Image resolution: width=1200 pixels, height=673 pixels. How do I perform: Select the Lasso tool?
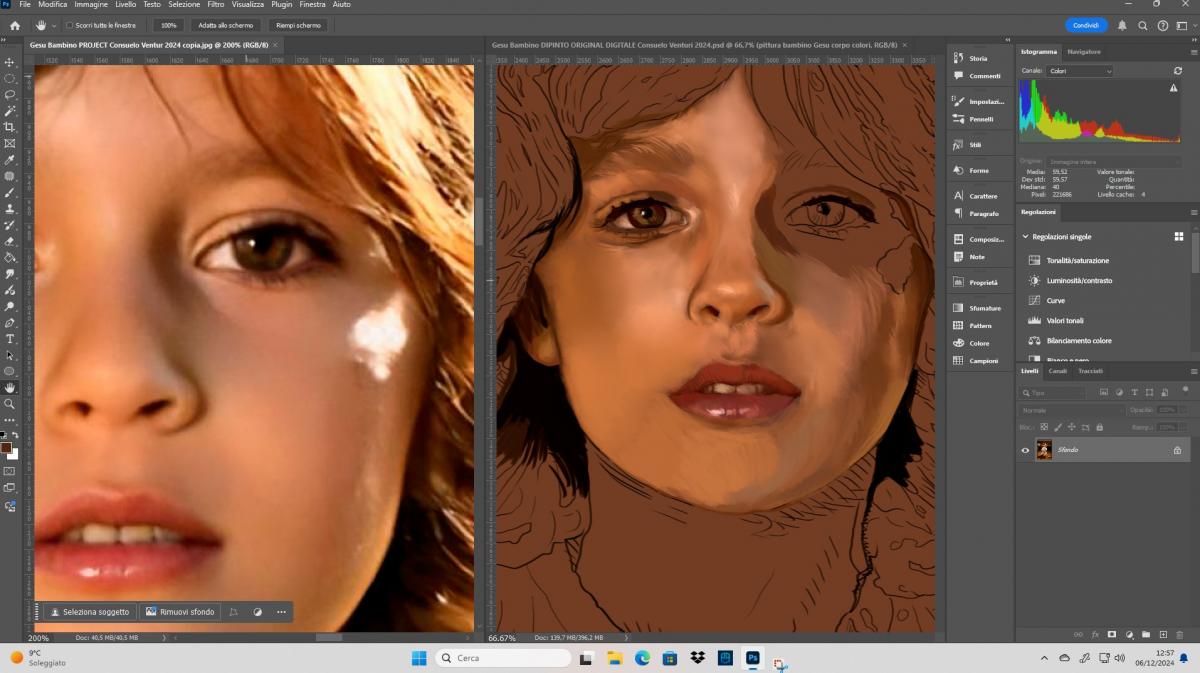point(10,94)
